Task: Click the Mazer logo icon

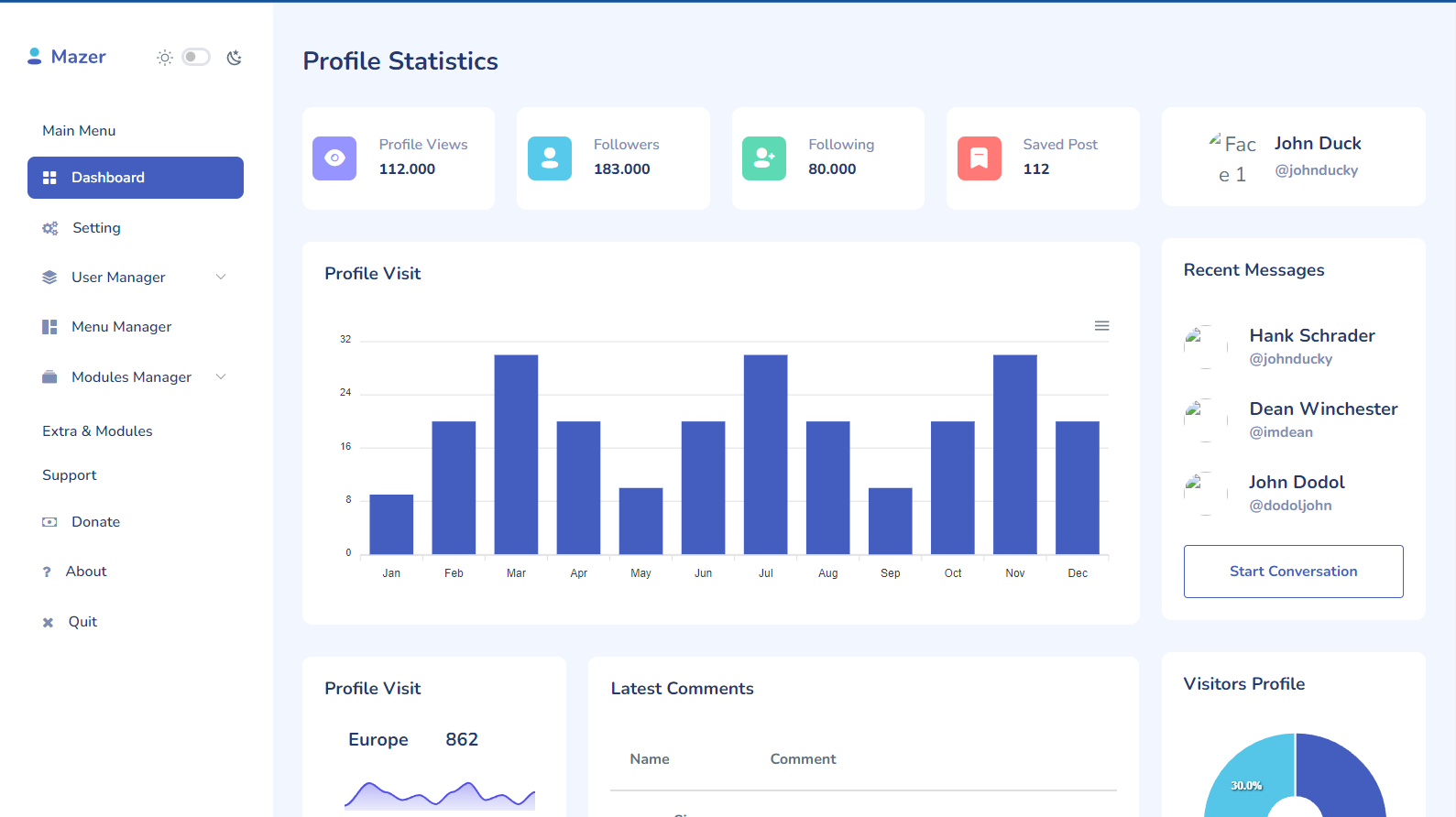Action: pos(35,57)
